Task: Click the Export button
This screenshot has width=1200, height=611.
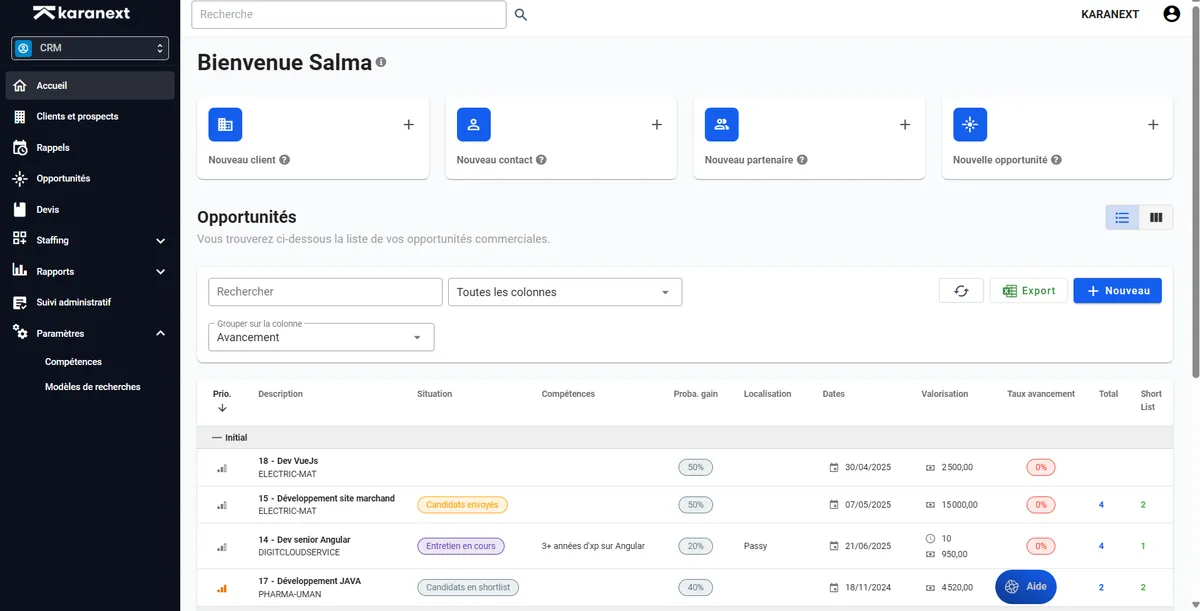Action: (x=1028, y=291)
